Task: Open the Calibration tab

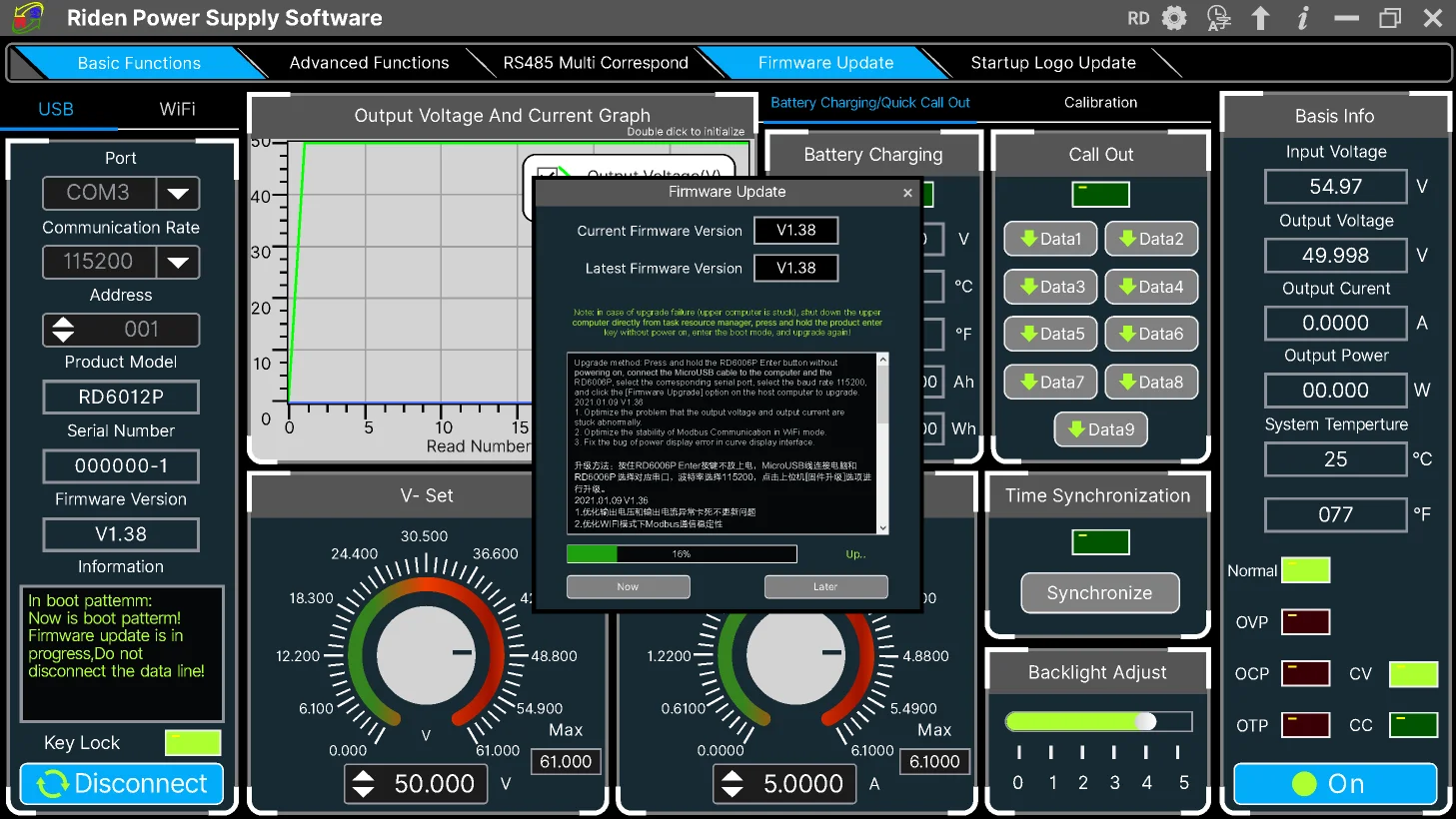Action: click(1100, 103)
